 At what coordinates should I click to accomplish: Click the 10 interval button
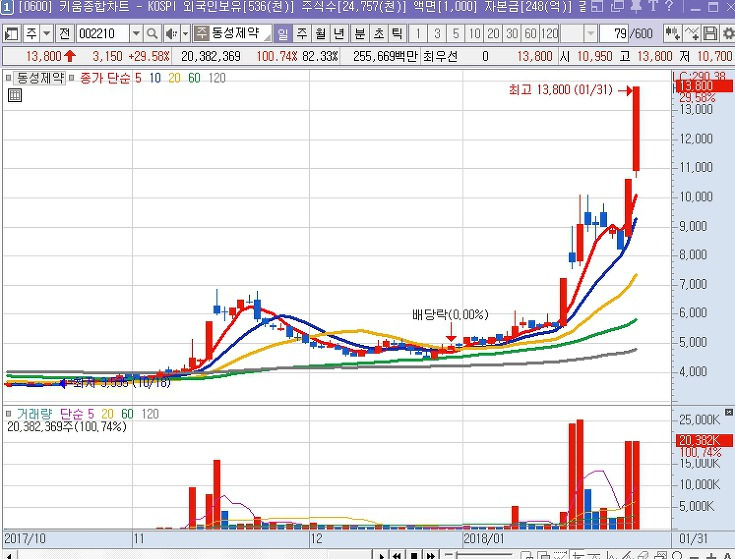pos(474,34)
